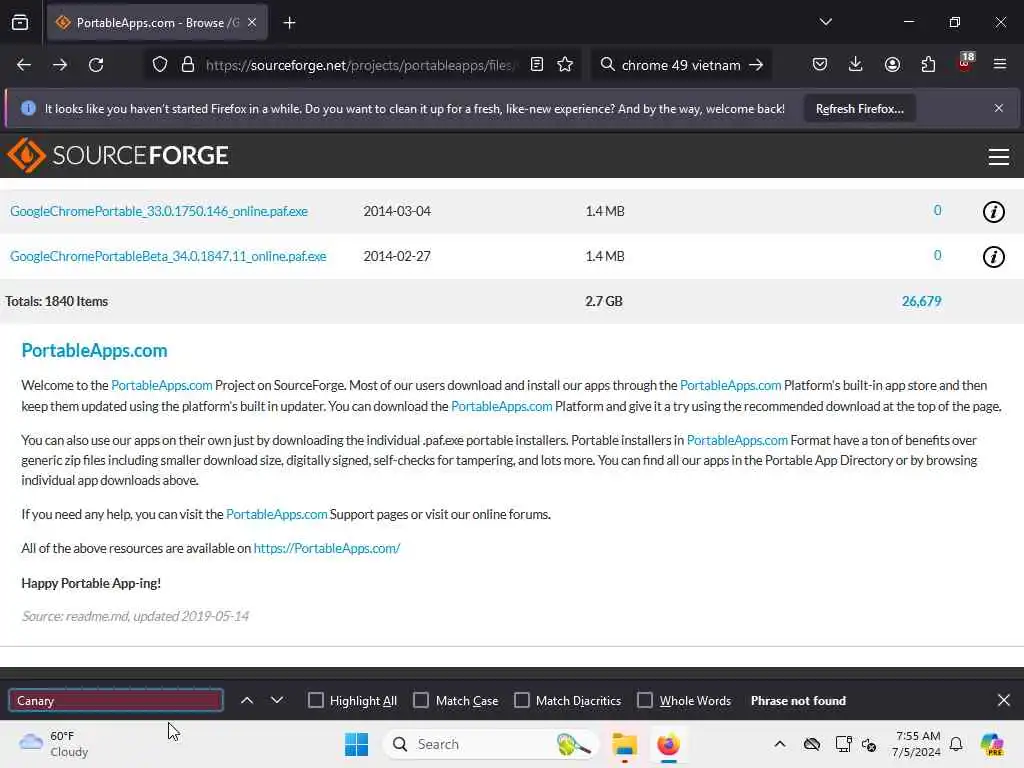Focus the chrome 49 vietnam search box

(679, 65)
